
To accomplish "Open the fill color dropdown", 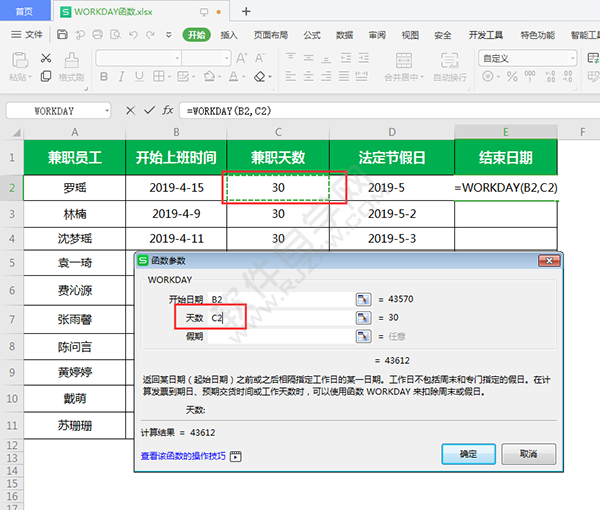I will click(220, 77).
